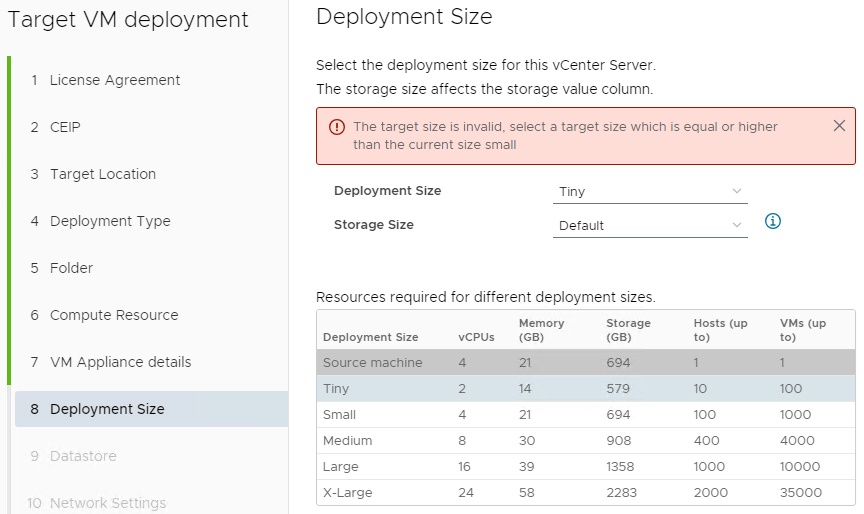This screenshot has height=514, width=864.
Task: Select step 8 Deployment Size in sidebar
Action: [x=152, y=409]
